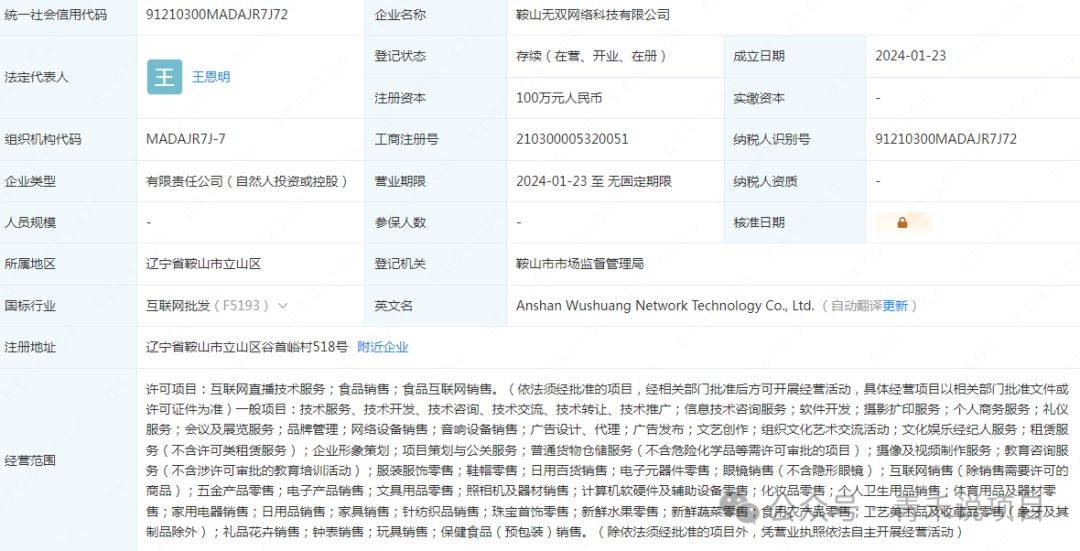1080x551 pixels.
Task: Select organization code MADAJR7J-7
Action: pyautogui.click(x=186, y=139)
